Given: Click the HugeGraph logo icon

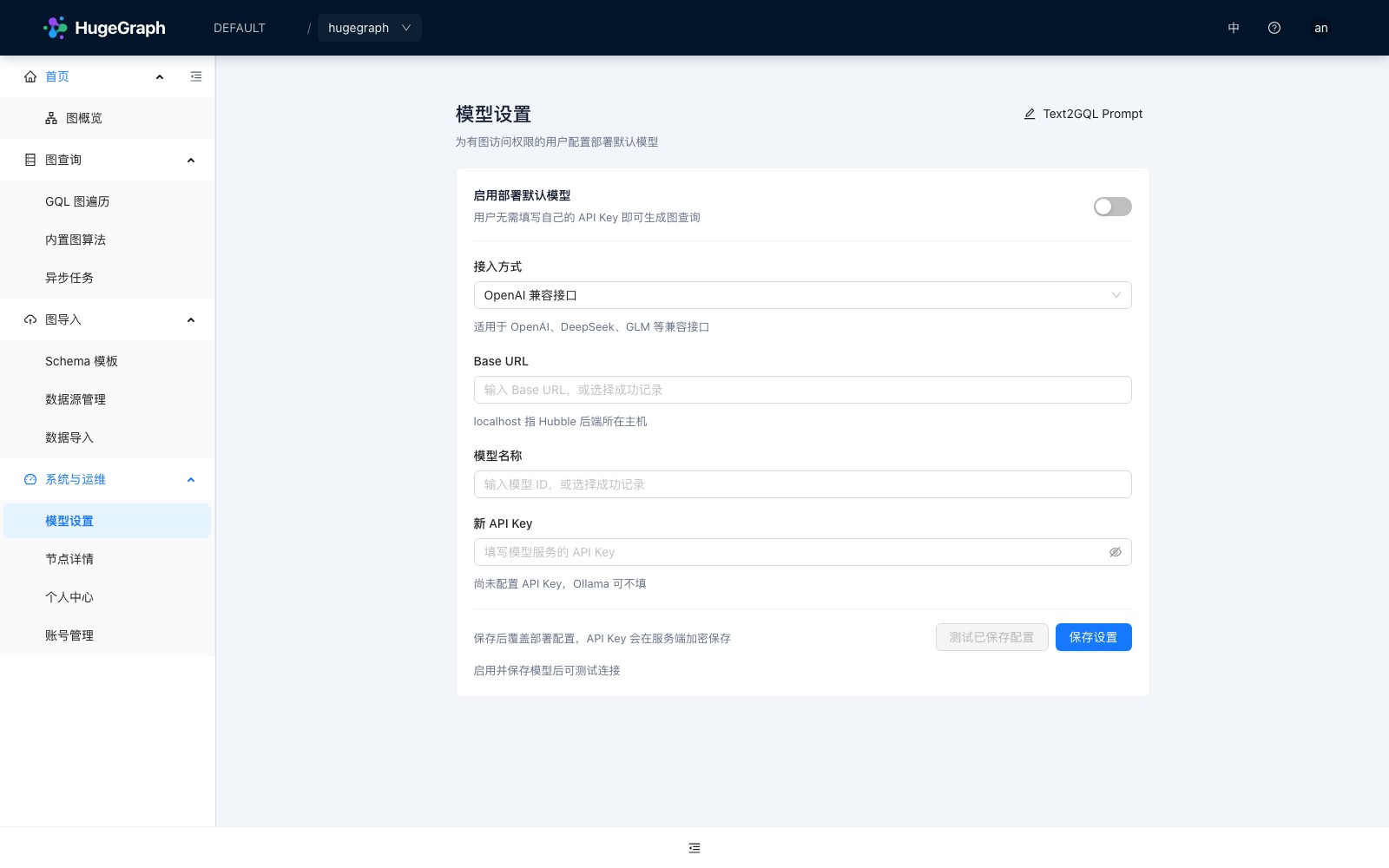Looking at the screenshot, I should click(x=56, y=28).
